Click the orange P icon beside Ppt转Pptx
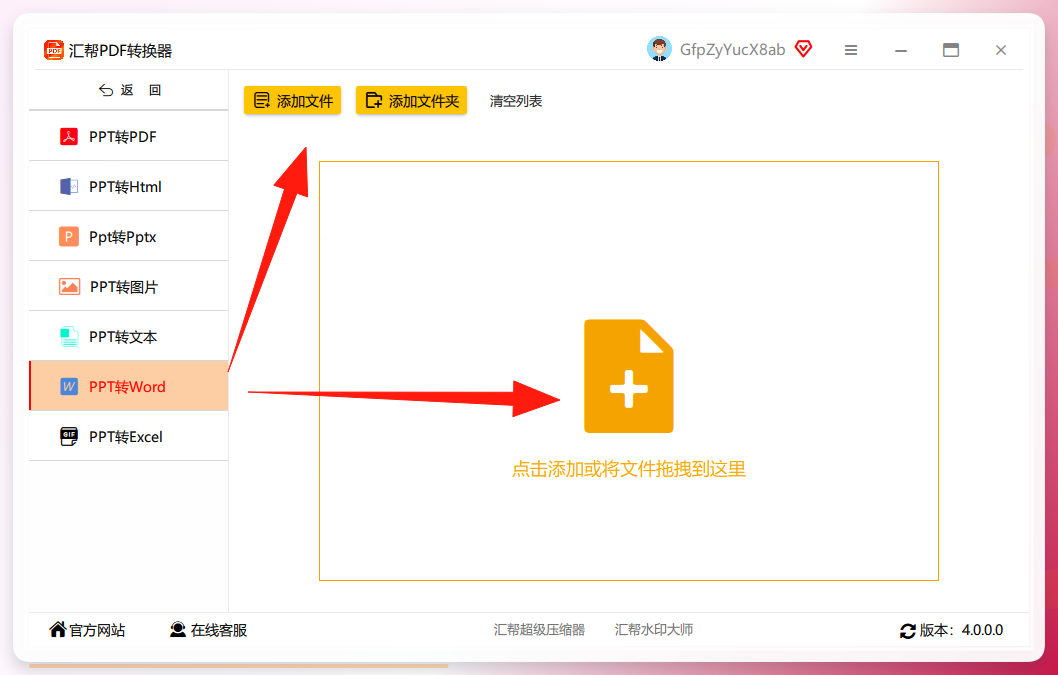Image resolution: width=1058 pixels, height=675 pixels. [69, 236]
